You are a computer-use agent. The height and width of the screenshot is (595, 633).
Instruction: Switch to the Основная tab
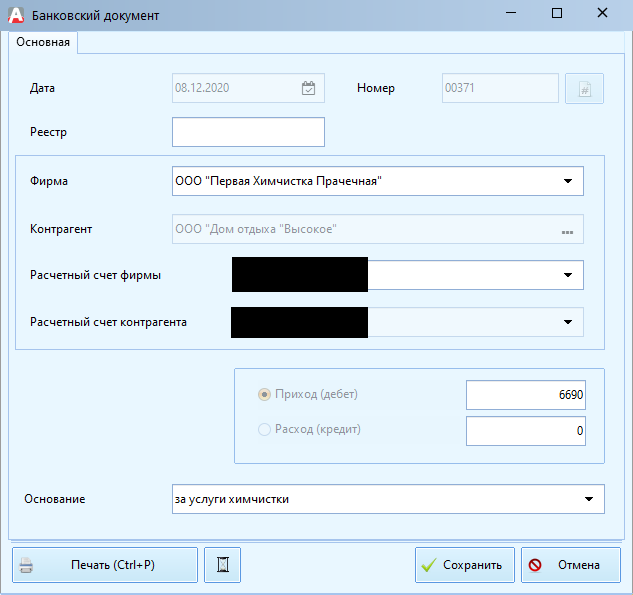[44, 42]
